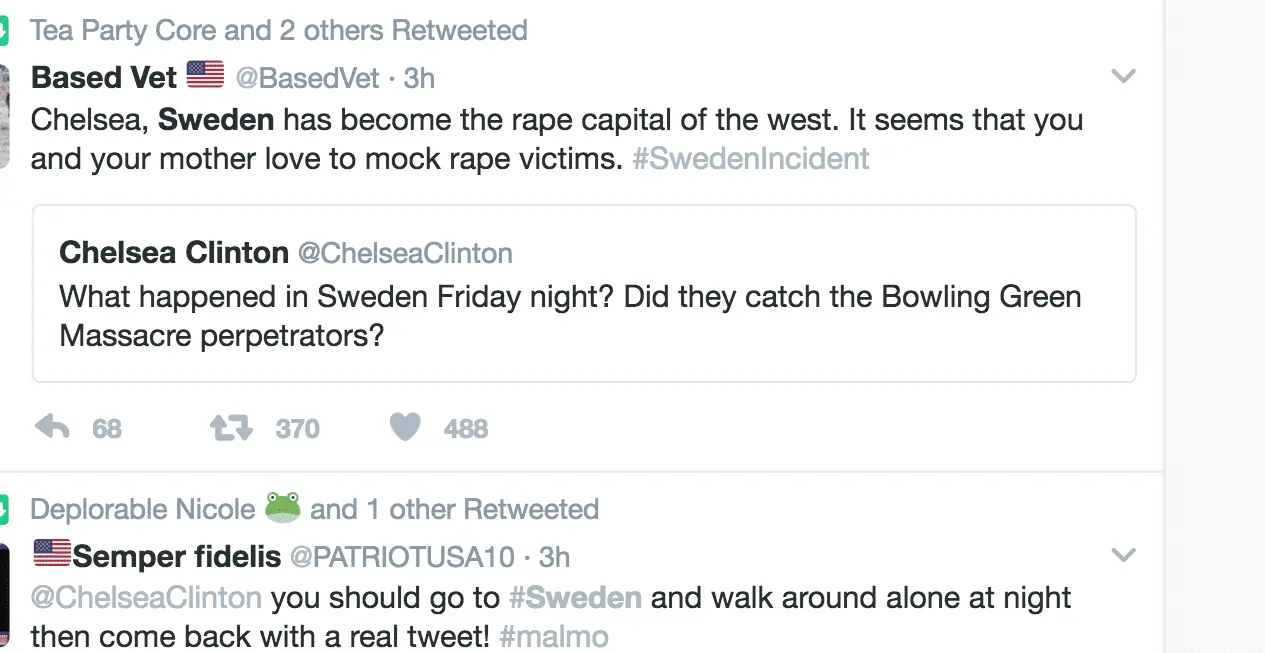
Task: Open Tea Party Core retweeter link
Action: [125, 30]
